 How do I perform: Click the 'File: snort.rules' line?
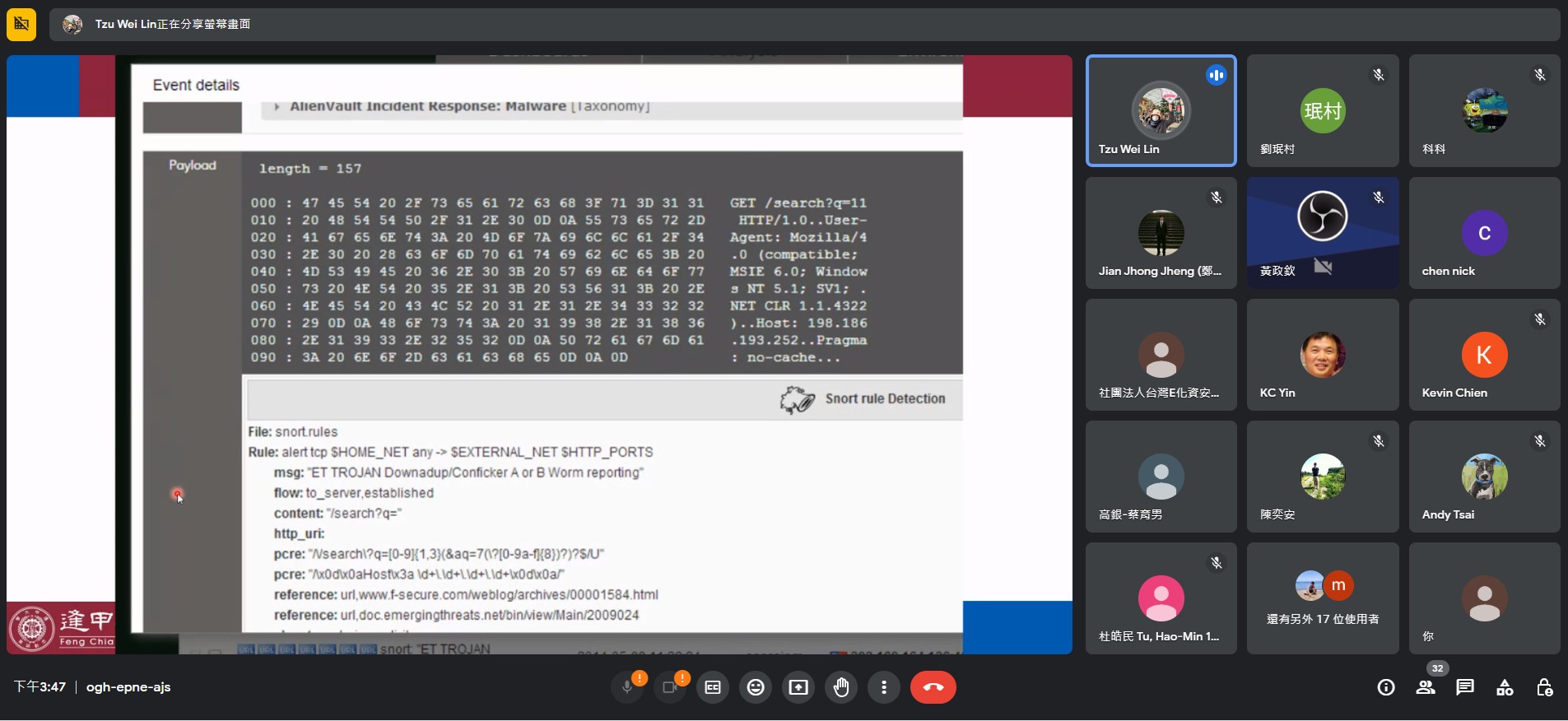click(x=293, y=432)
